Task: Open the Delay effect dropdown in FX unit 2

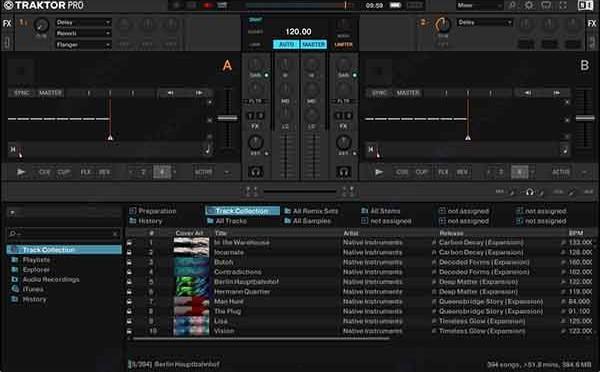Action: tap(485, 23)
